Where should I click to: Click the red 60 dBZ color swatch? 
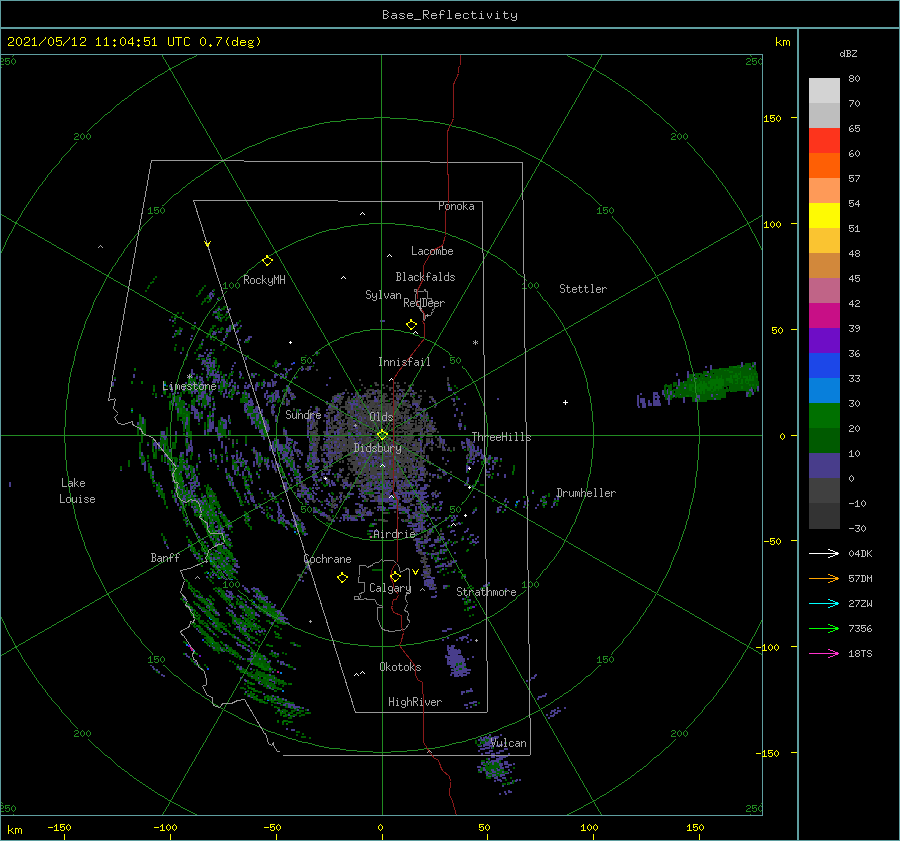[x=824, y=141]
